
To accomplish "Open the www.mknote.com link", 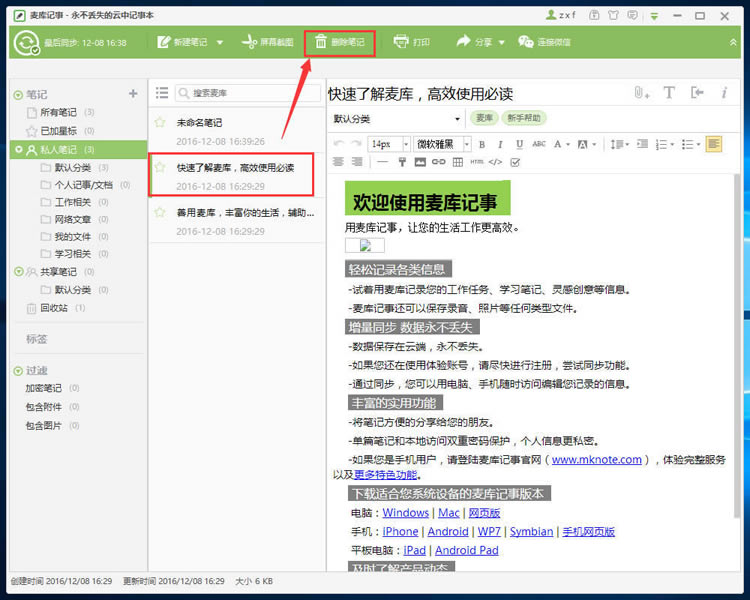I will point(596,460).
